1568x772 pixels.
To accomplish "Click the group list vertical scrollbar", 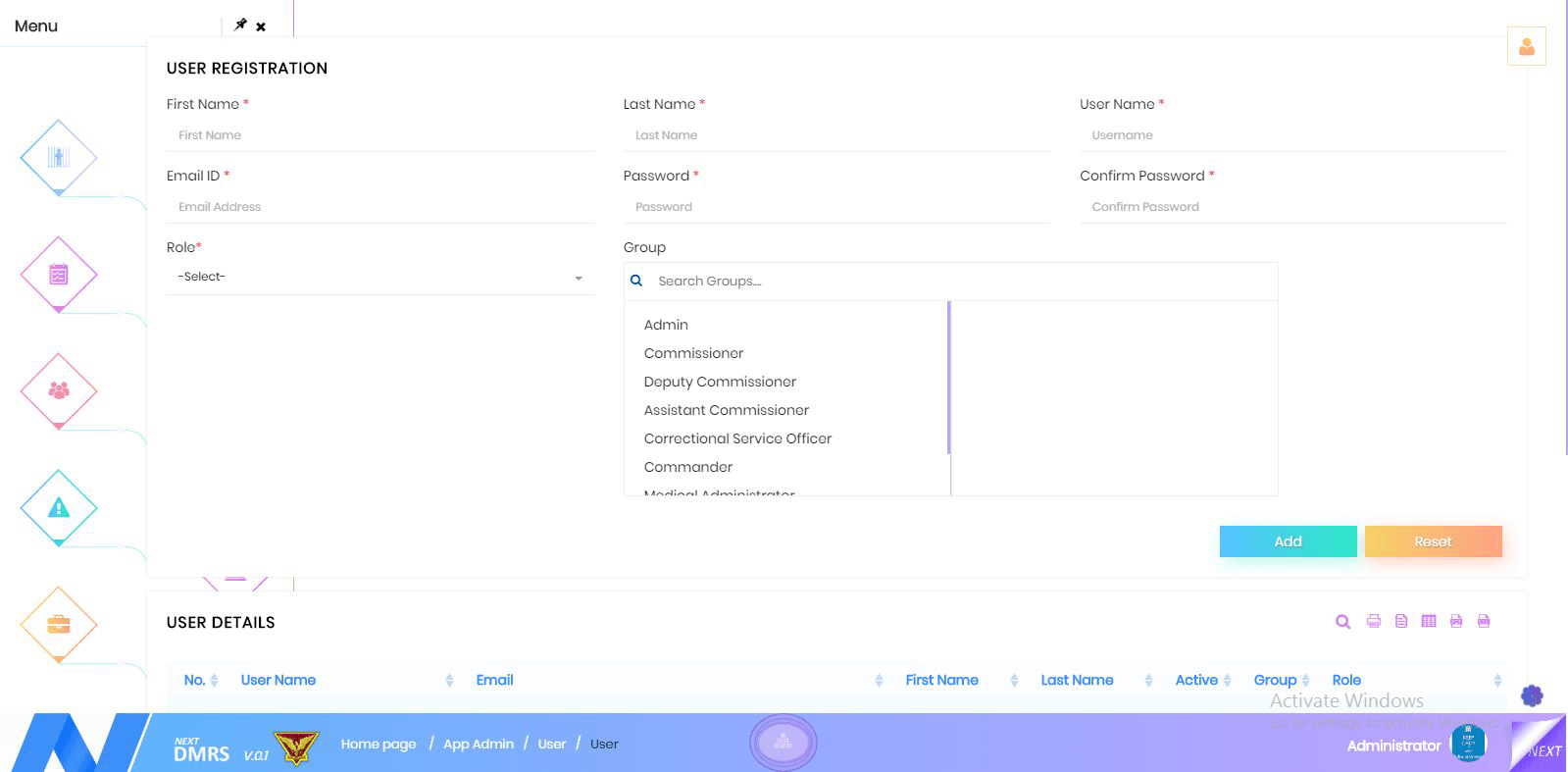I will click(x=948, y=378).
